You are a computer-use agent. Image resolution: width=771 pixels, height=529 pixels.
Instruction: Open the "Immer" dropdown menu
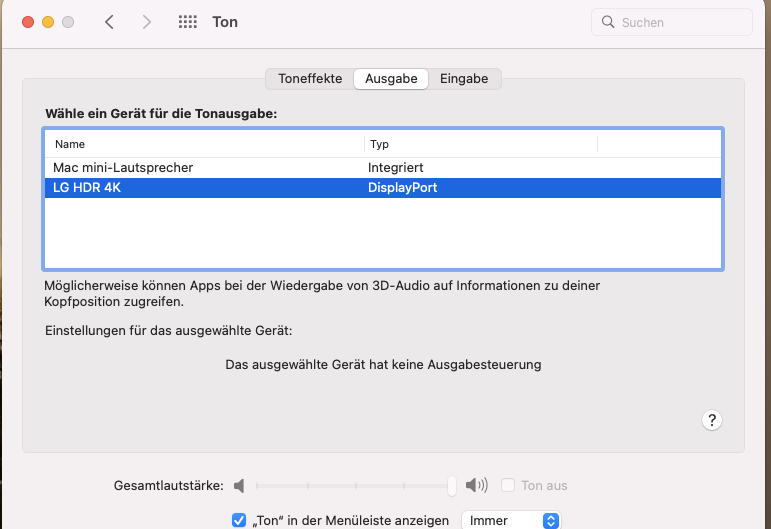[510, 520]
